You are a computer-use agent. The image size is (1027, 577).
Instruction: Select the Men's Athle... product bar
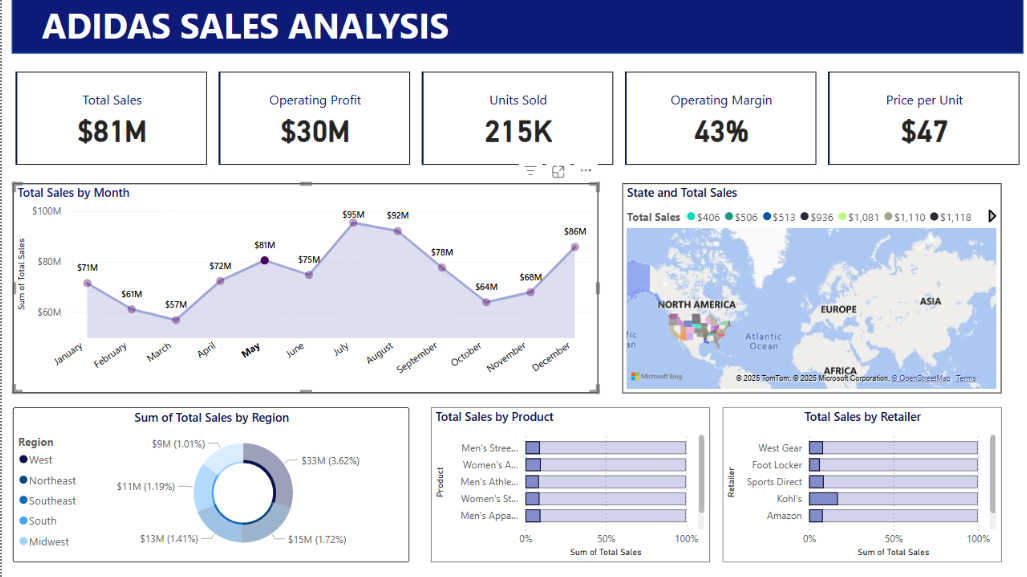pyautogui.click(x=606, y=482)
